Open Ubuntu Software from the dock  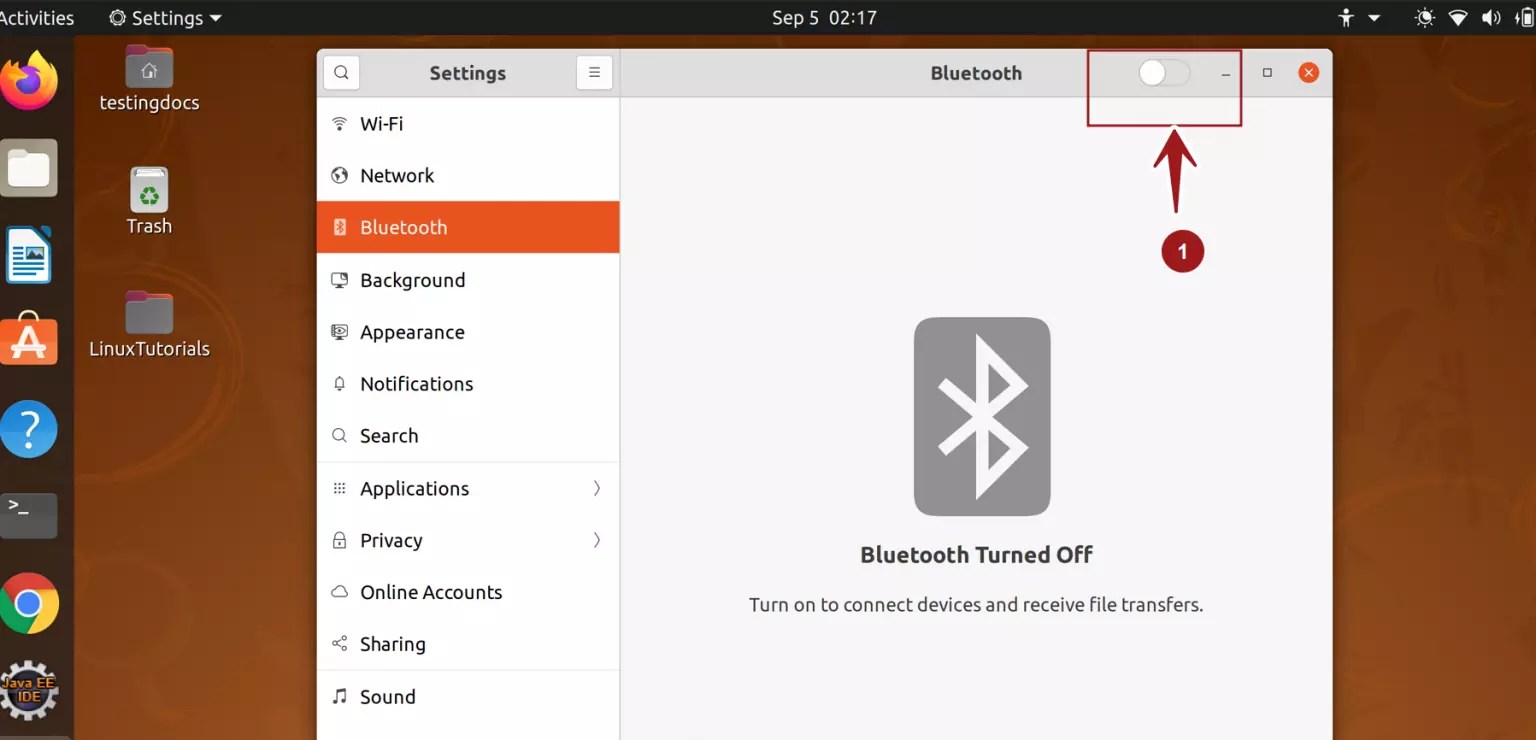[30, 341]
